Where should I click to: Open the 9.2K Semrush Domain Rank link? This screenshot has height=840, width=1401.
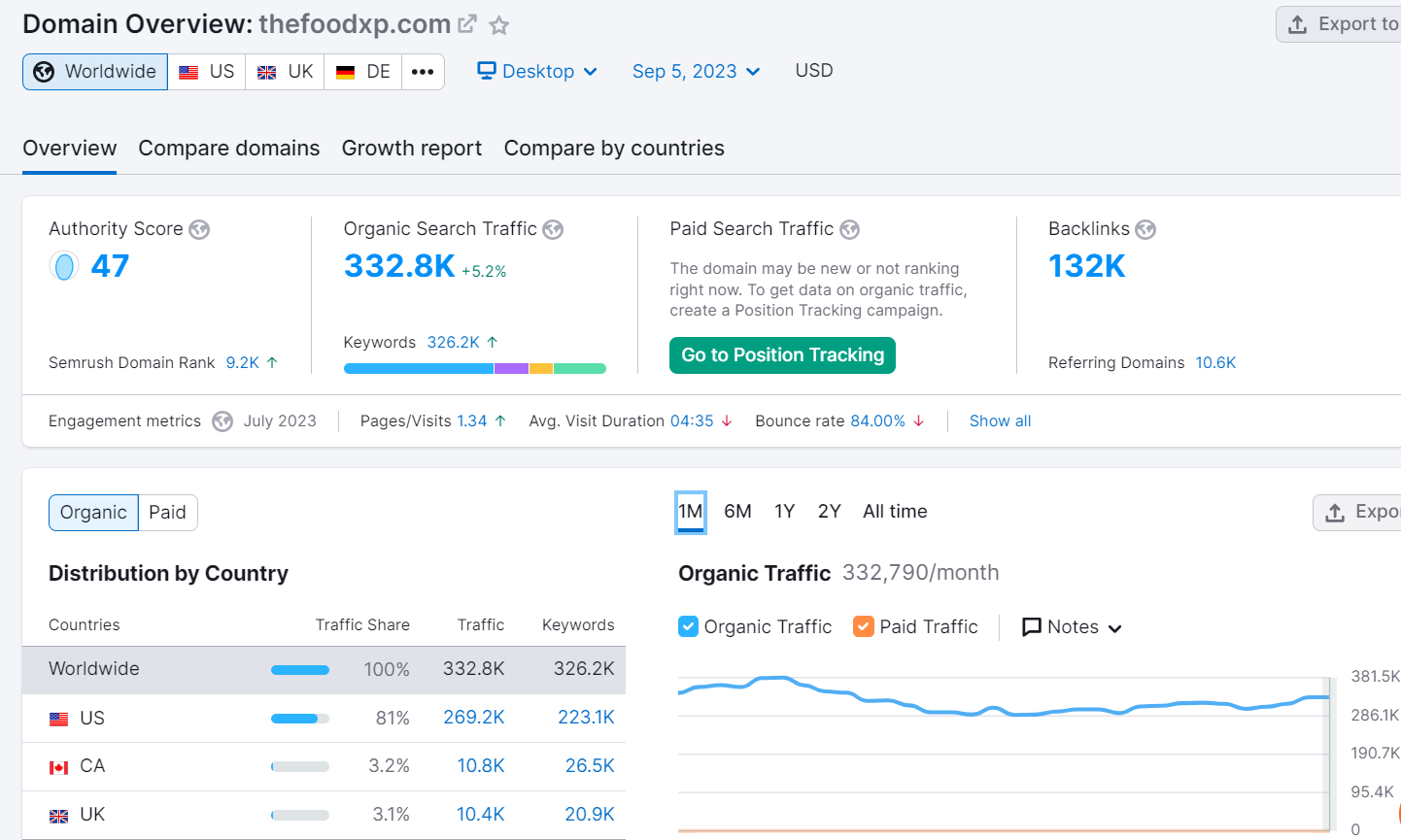243,363
